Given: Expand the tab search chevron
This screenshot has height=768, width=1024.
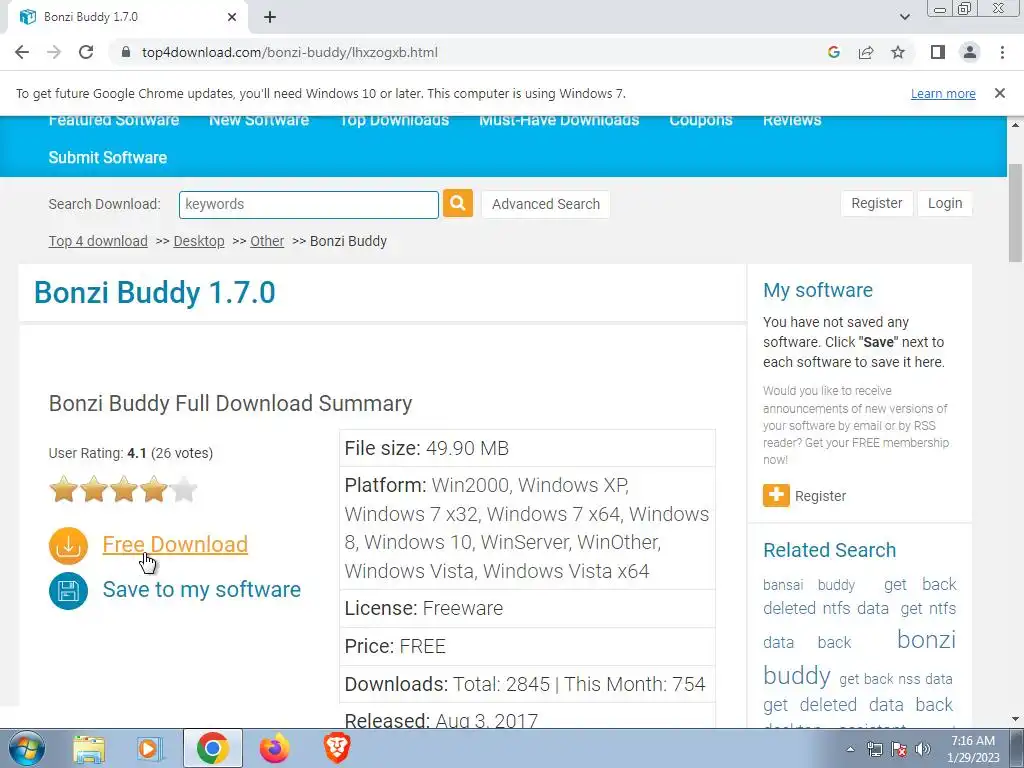Looking at the screenshot, I should [x=904, y=17].
